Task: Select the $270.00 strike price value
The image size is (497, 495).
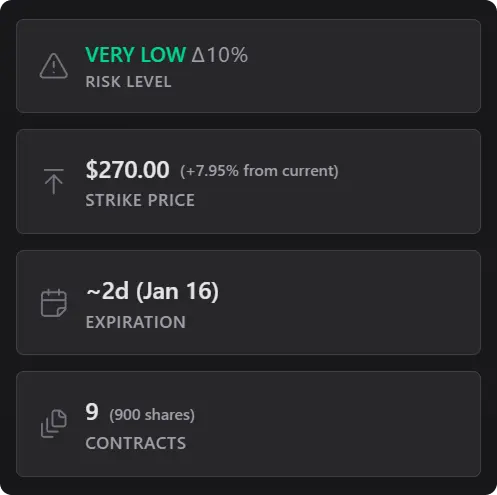Action: [x=127, y=170]
